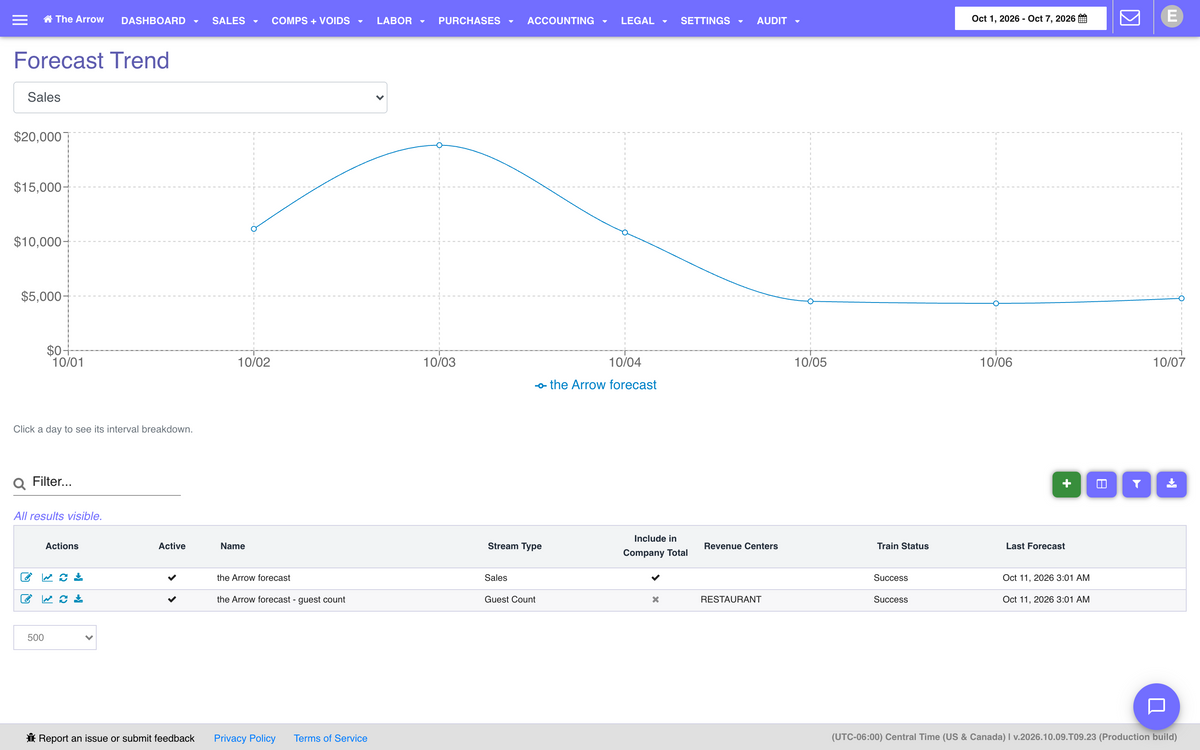The width and height of the screenshot is (1200, 750).
Task: Edit the guest count forecast row
Action: coord(26,599)
